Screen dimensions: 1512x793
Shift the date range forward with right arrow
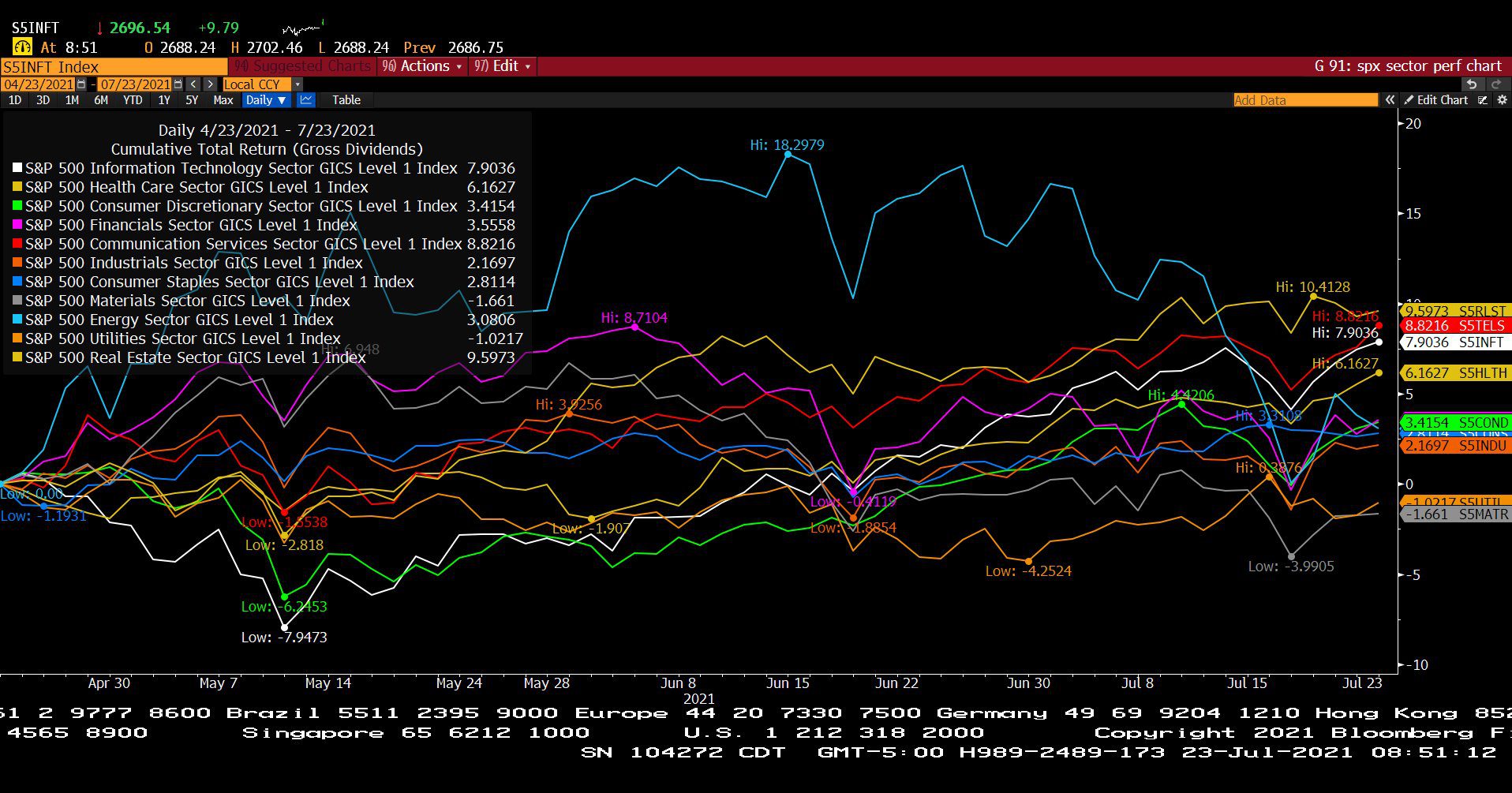coord(210,84)
